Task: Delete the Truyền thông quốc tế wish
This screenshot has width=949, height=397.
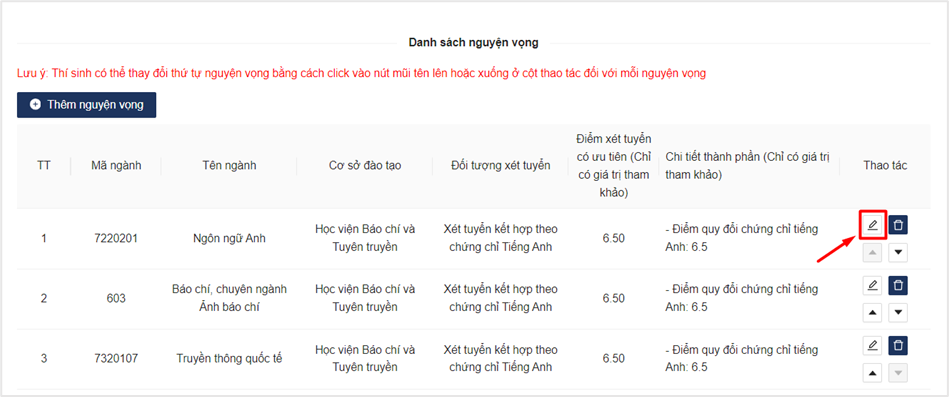Action: (898, 346)
